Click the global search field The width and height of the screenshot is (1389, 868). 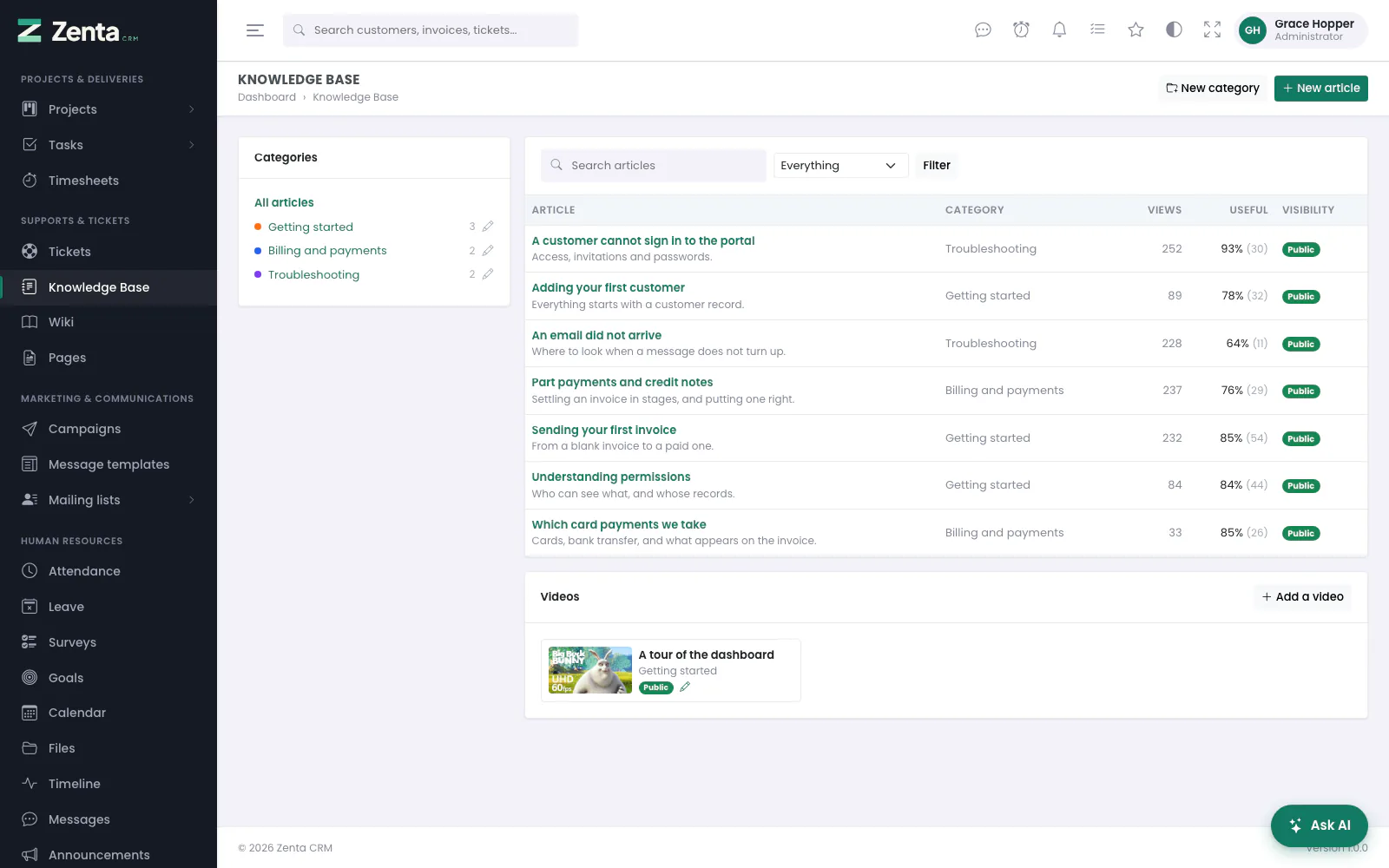click(x=431, y=30)
